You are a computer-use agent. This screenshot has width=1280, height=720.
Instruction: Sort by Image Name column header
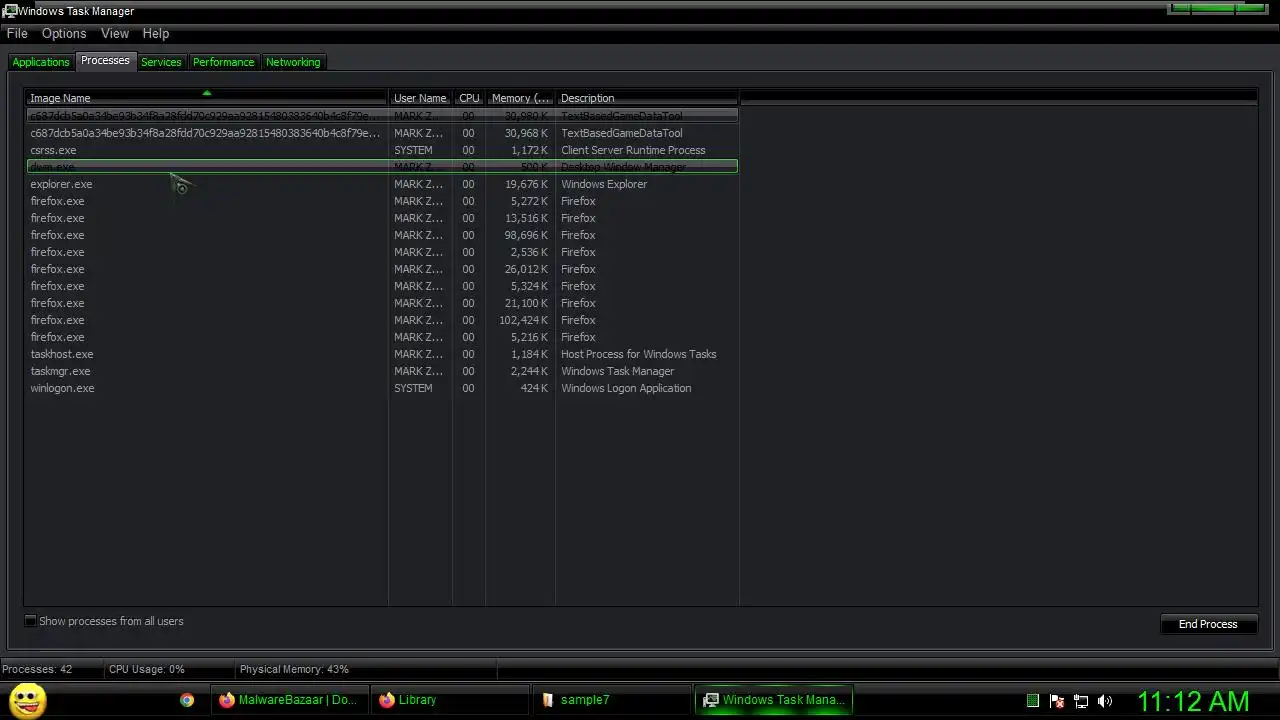tap(207, 98)
